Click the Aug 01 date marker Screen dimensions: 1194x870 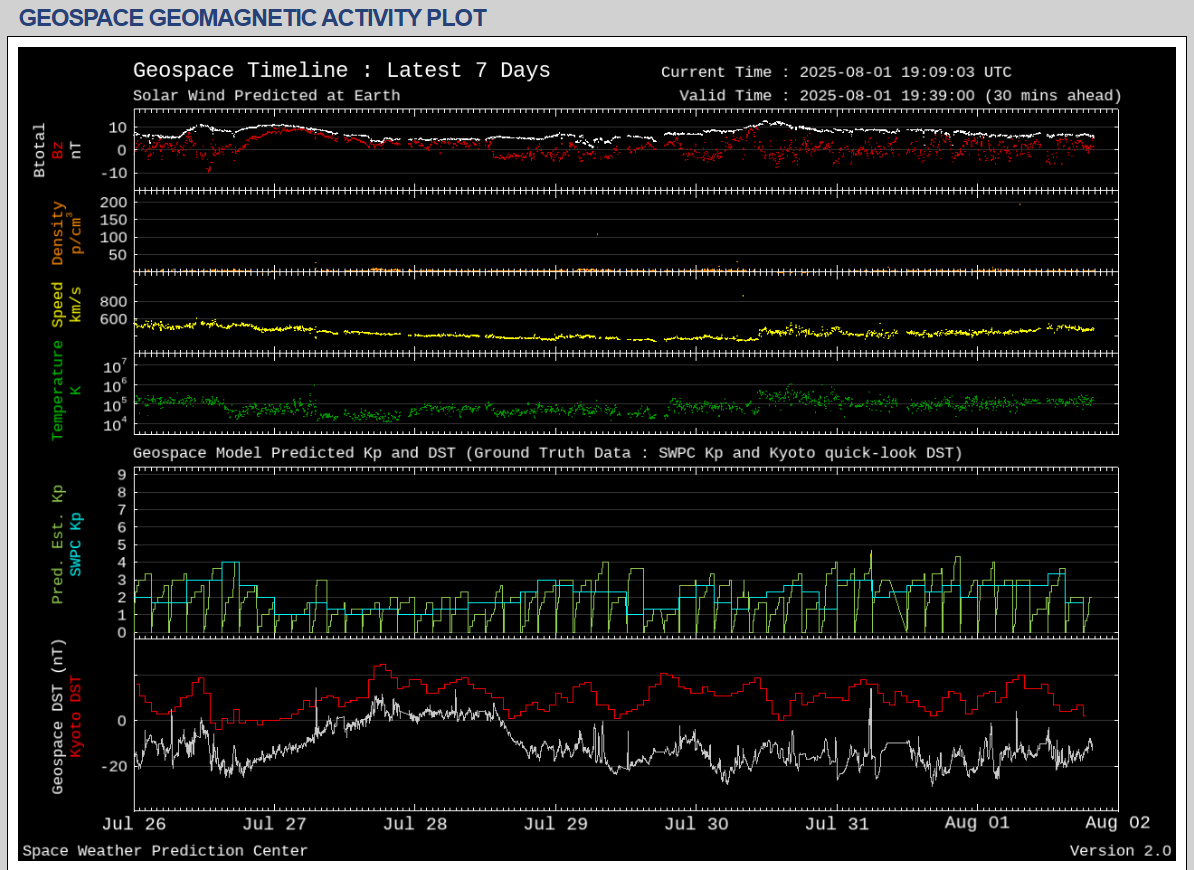tap(977, 824)
